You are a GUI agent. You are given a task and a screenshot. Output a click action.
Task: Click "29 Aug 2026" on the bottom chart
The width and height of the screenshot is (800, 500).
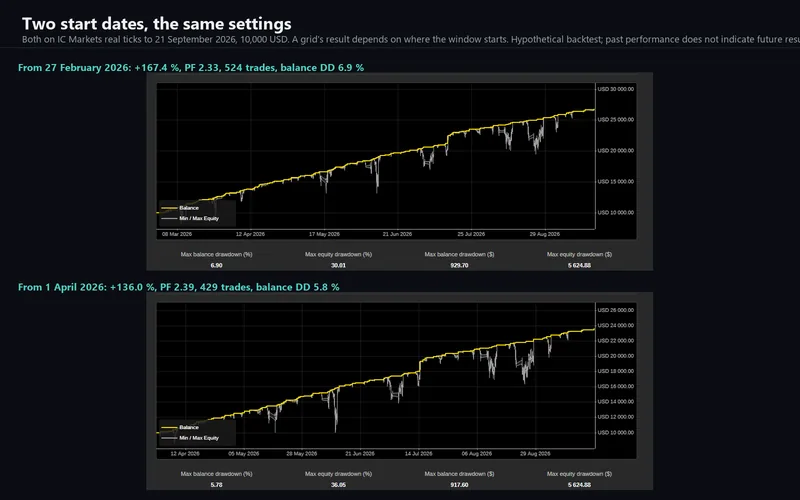(535, 454)
